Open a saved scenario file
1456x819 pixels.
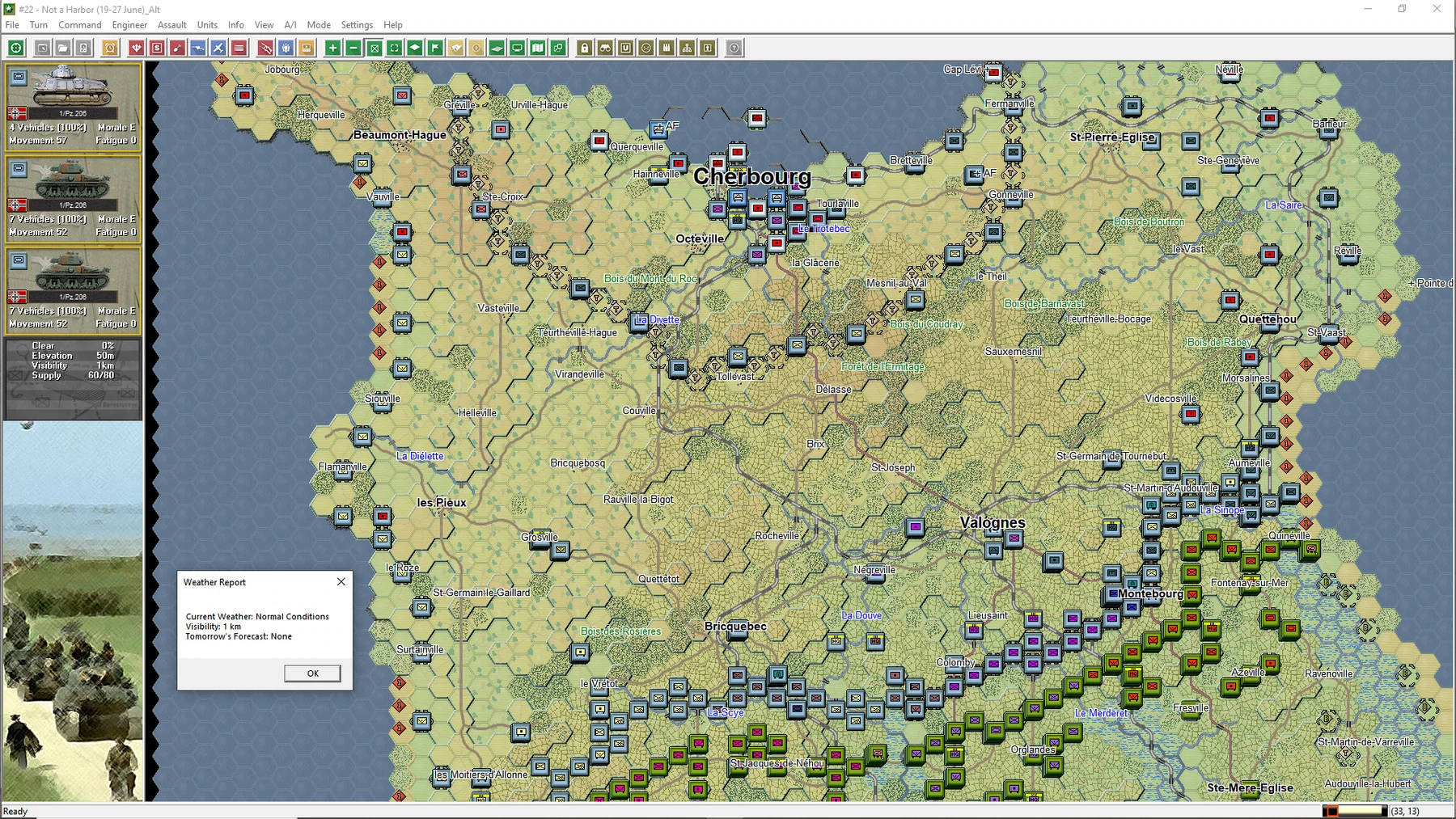click(64, 48)
